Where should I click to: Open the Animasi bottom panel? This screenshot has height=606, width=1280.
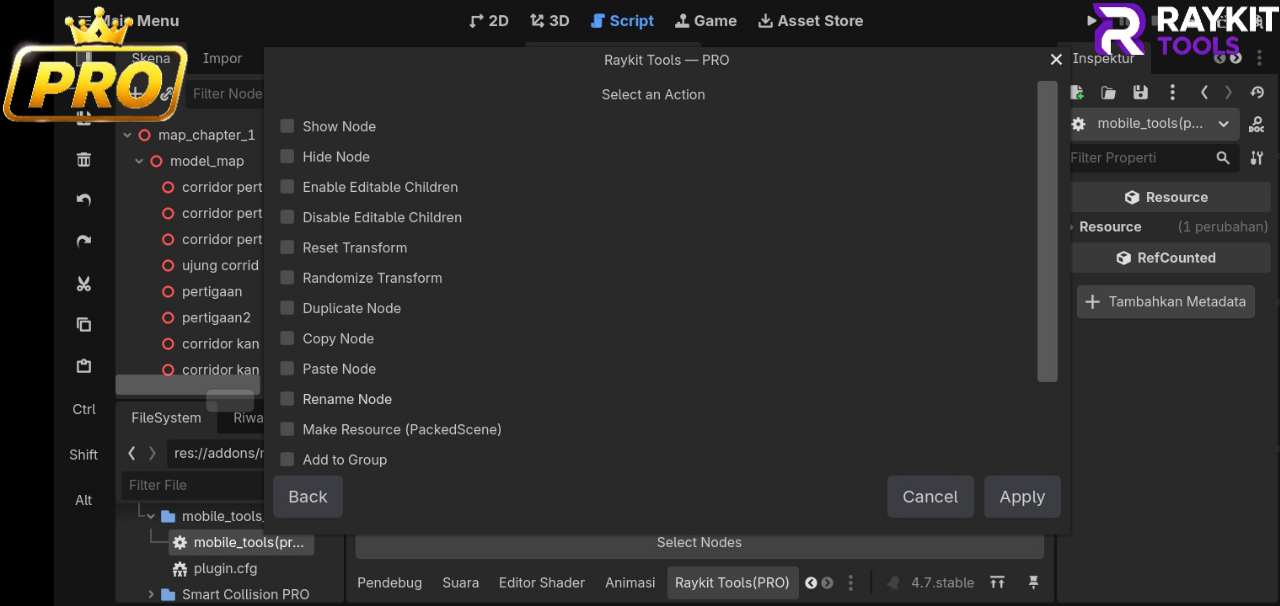[630, 583]
